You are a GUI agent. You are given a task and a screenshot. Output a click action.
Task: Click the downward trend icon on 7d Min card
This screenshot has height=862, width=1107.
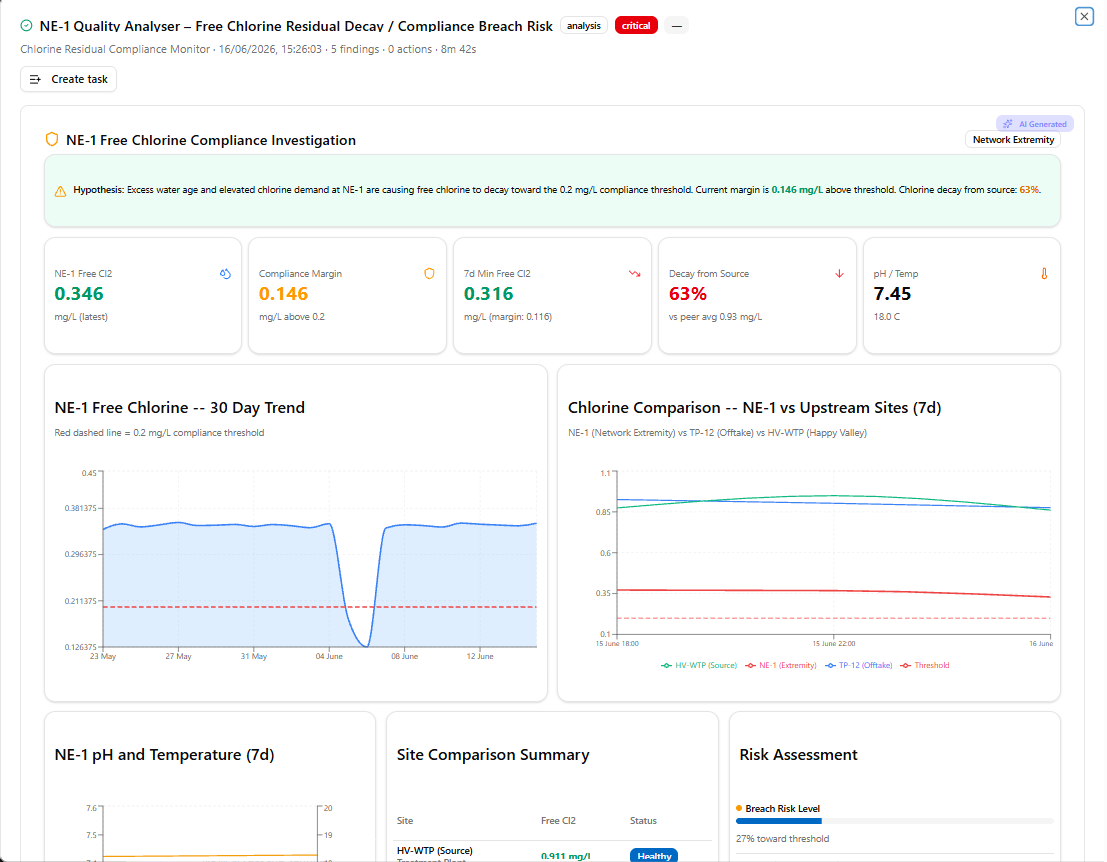[x=635, y=274]
